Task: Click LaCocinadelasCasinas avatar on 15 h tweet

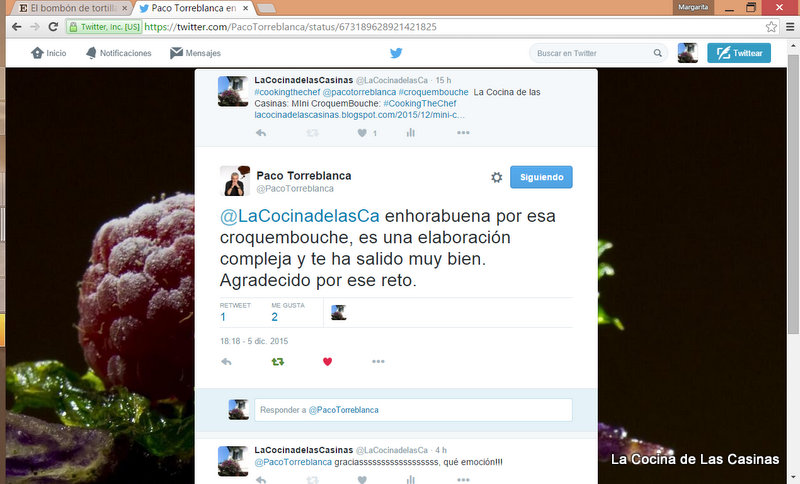Action: click(233, 91)
